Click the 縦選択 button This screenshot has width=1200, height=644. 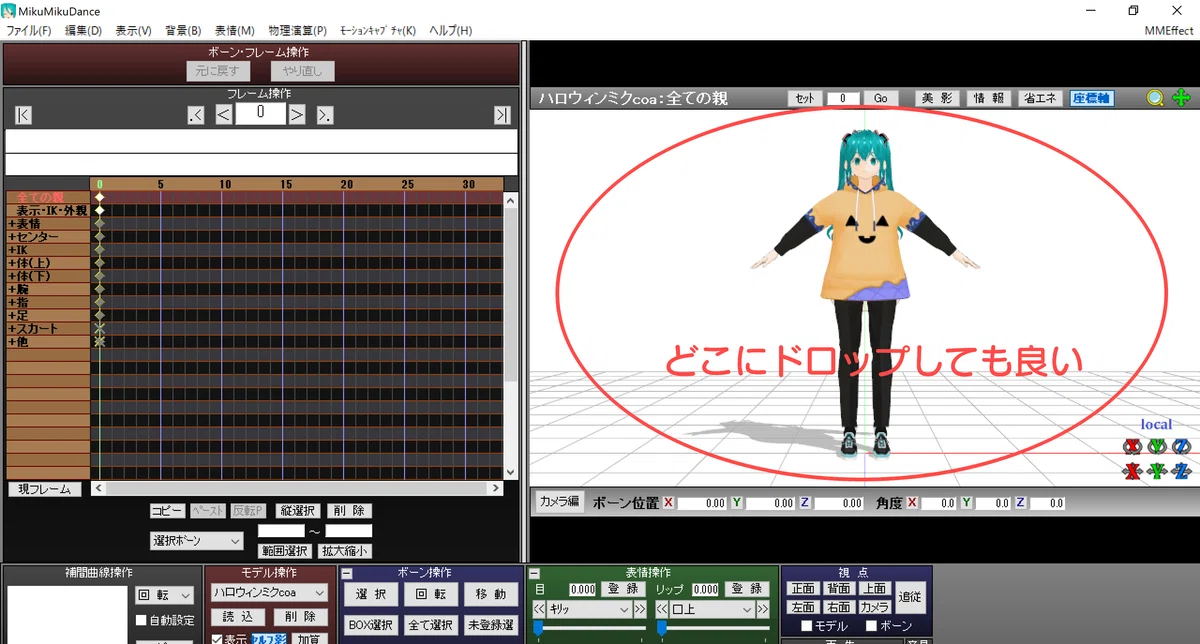(x=296, y=510)
